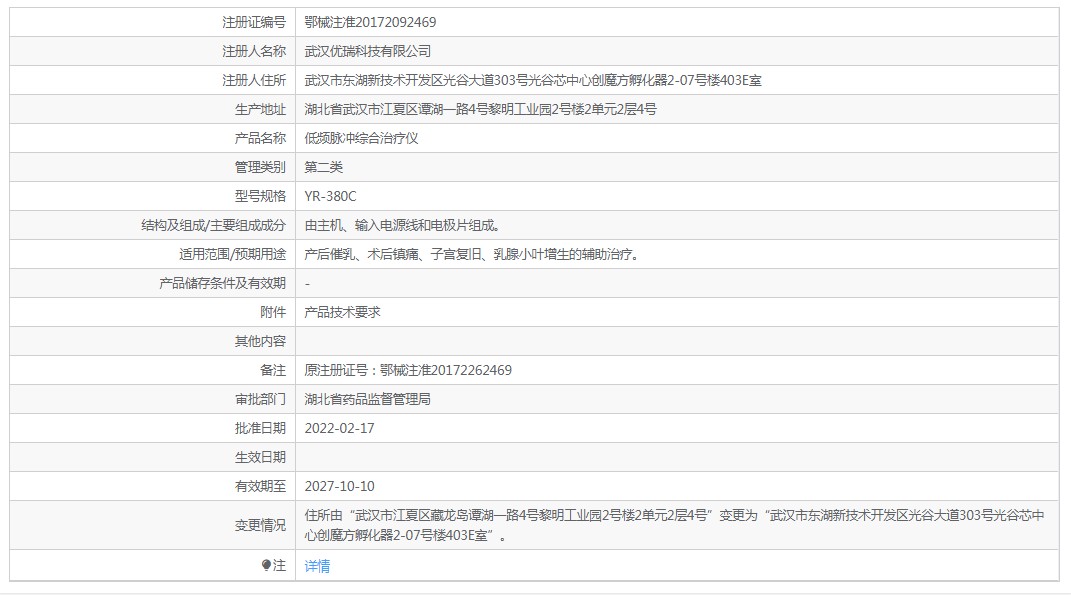Select the 注册证编号 label
Viewport: 1071px width, 595px height.
click(x=254, y=22)
